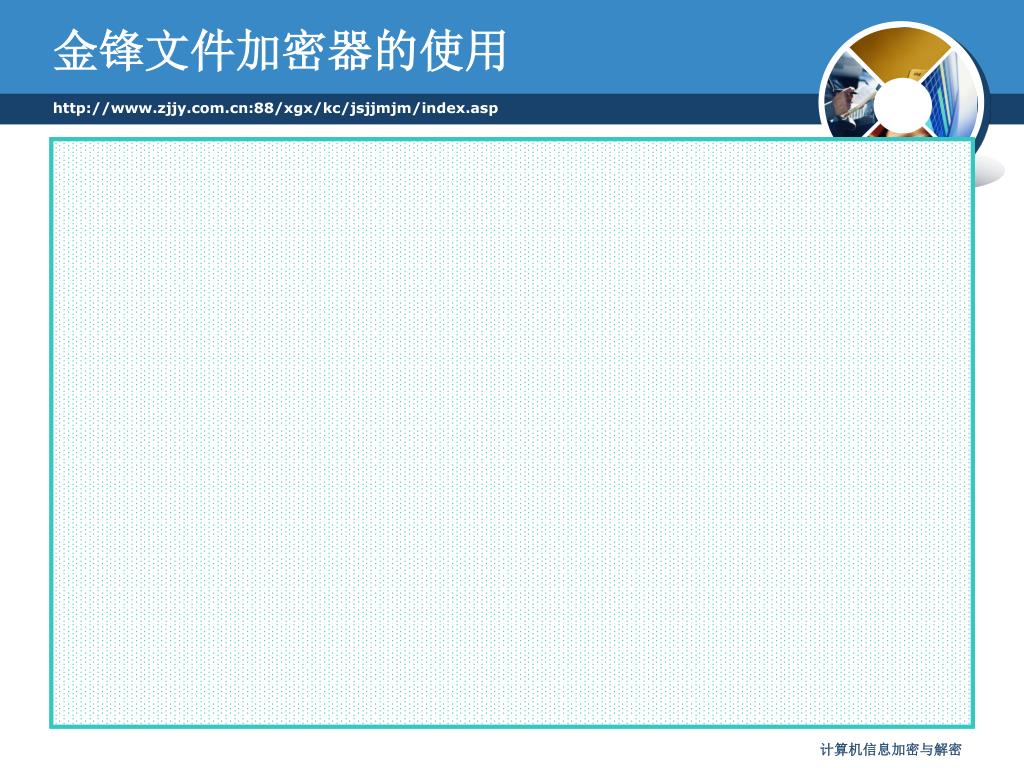
Task: Click the footer text 计算机信息加密与解密
Action: 890,749
